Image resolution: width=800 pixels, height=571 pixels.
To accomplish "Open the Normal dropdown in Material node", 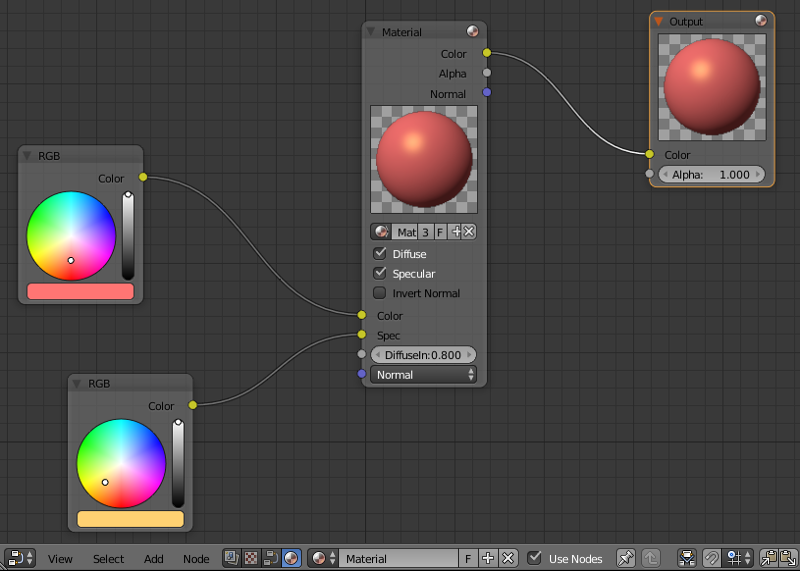I will click(x=423, y=375).
